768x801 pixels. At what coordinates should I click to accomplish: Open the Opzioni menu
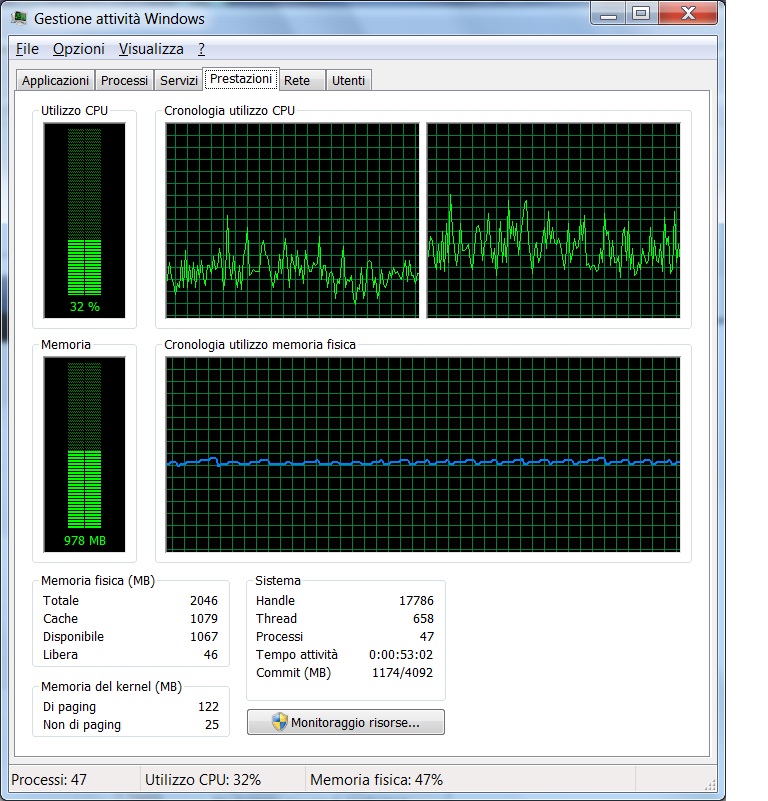[x=78, y=49]
